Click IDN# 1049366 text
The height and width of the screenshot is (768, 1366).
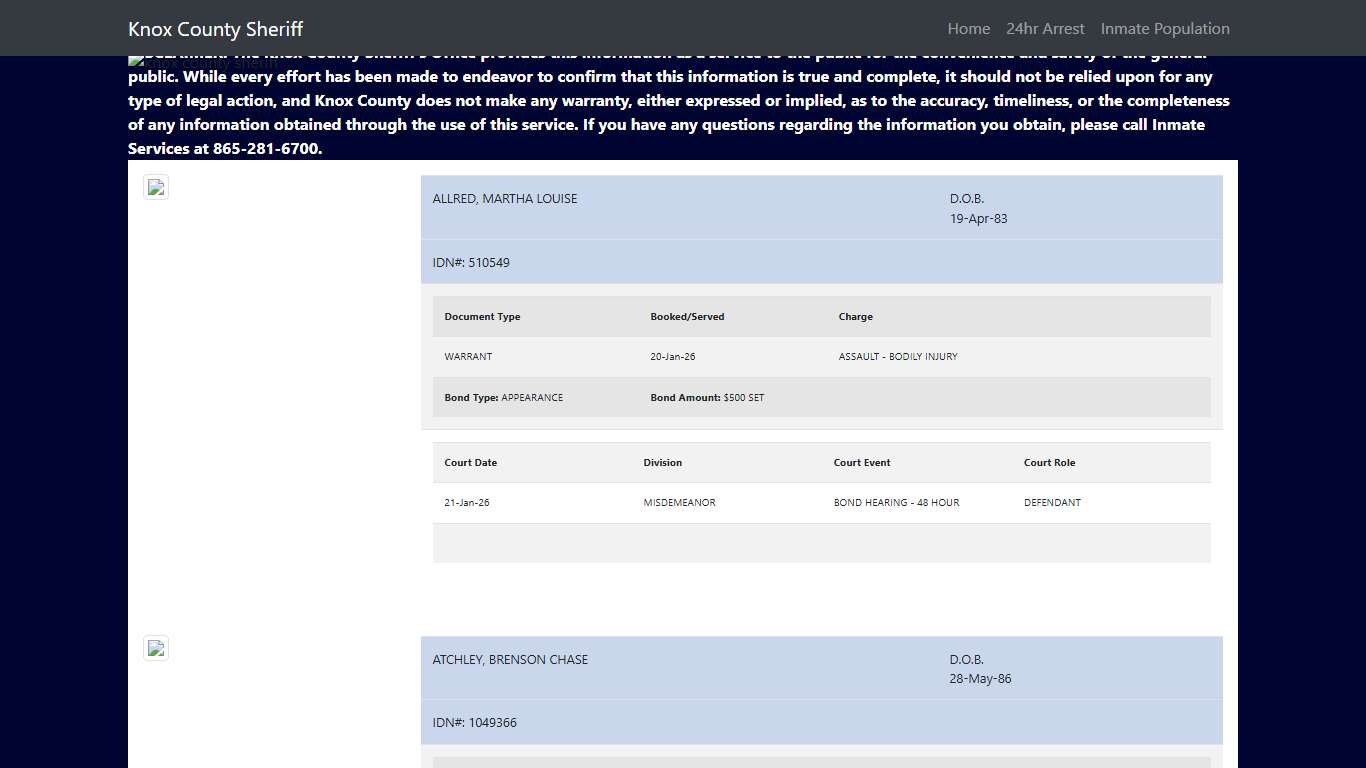point(475,723)
